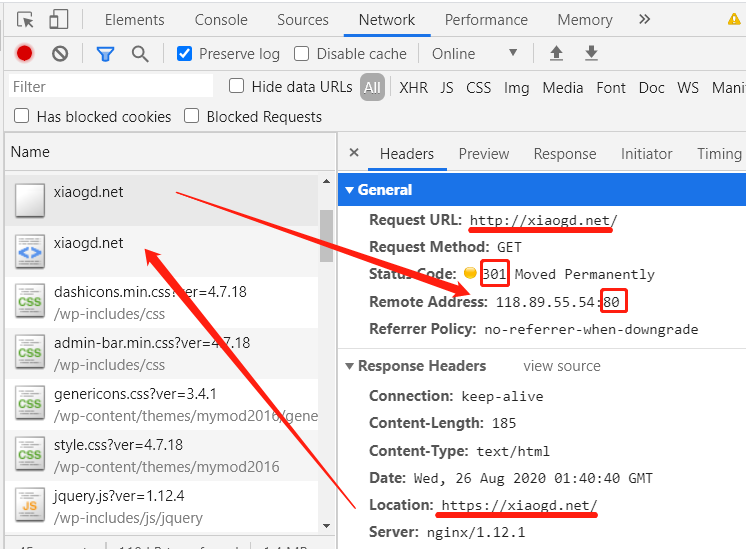746x549 pixels.
Task: Open the Network tab
Action: tap(387, 20)
